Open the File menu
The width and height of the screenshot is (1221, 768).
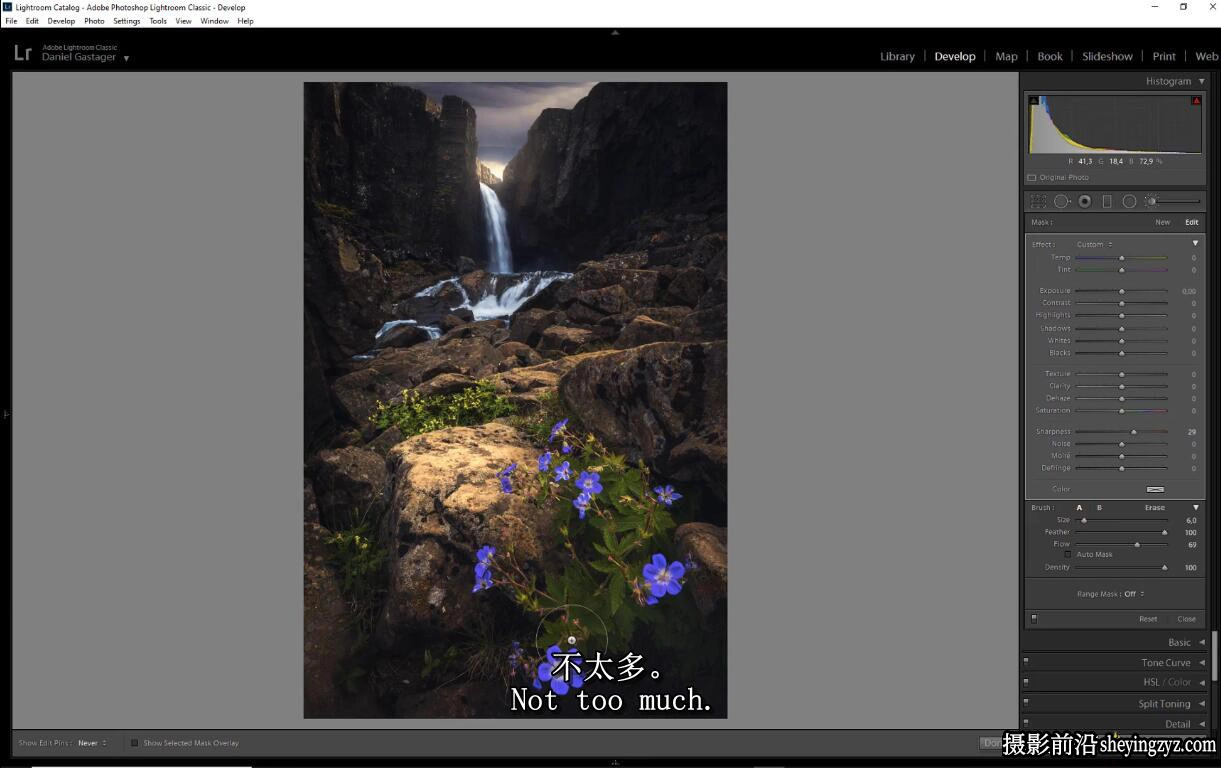coord(11,21)
